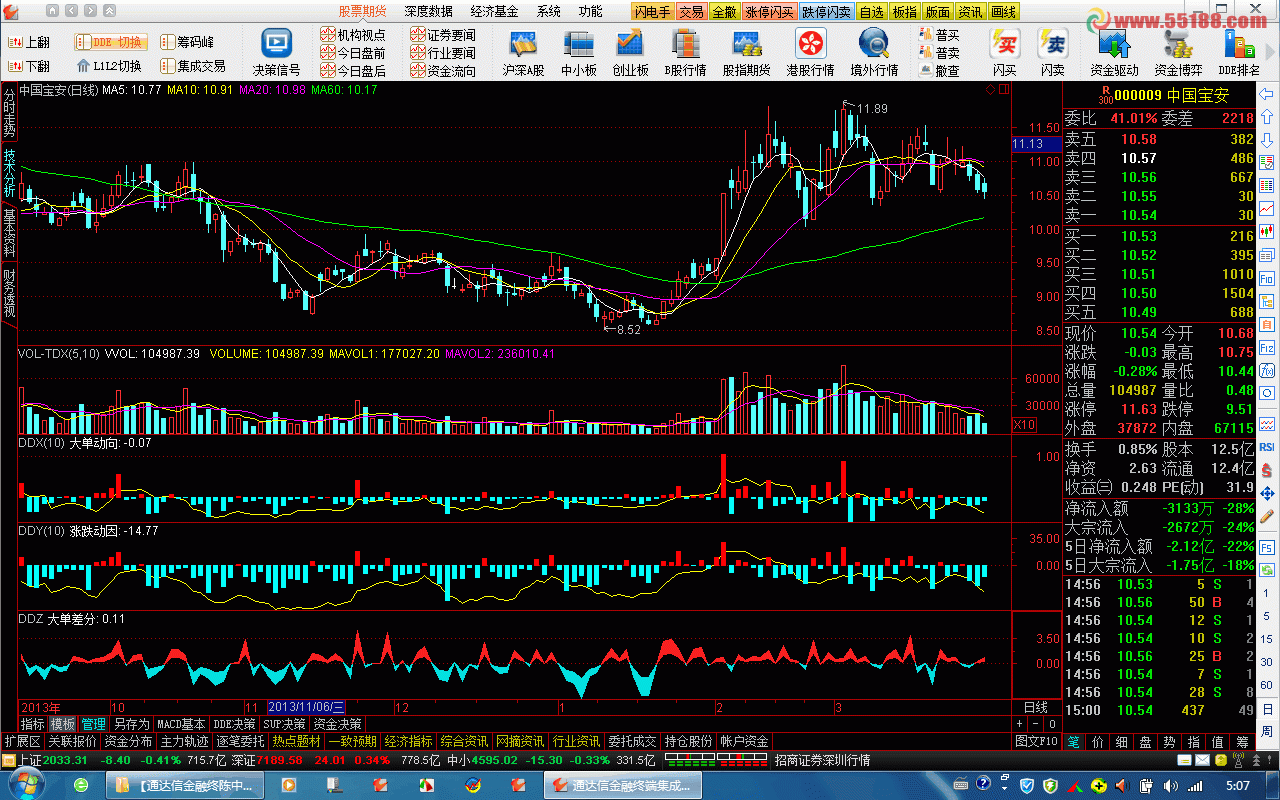Click 撤查 cancel/query button
Image resolution: width=1280 pixels, height=800 pixels.
coord(939,71)
